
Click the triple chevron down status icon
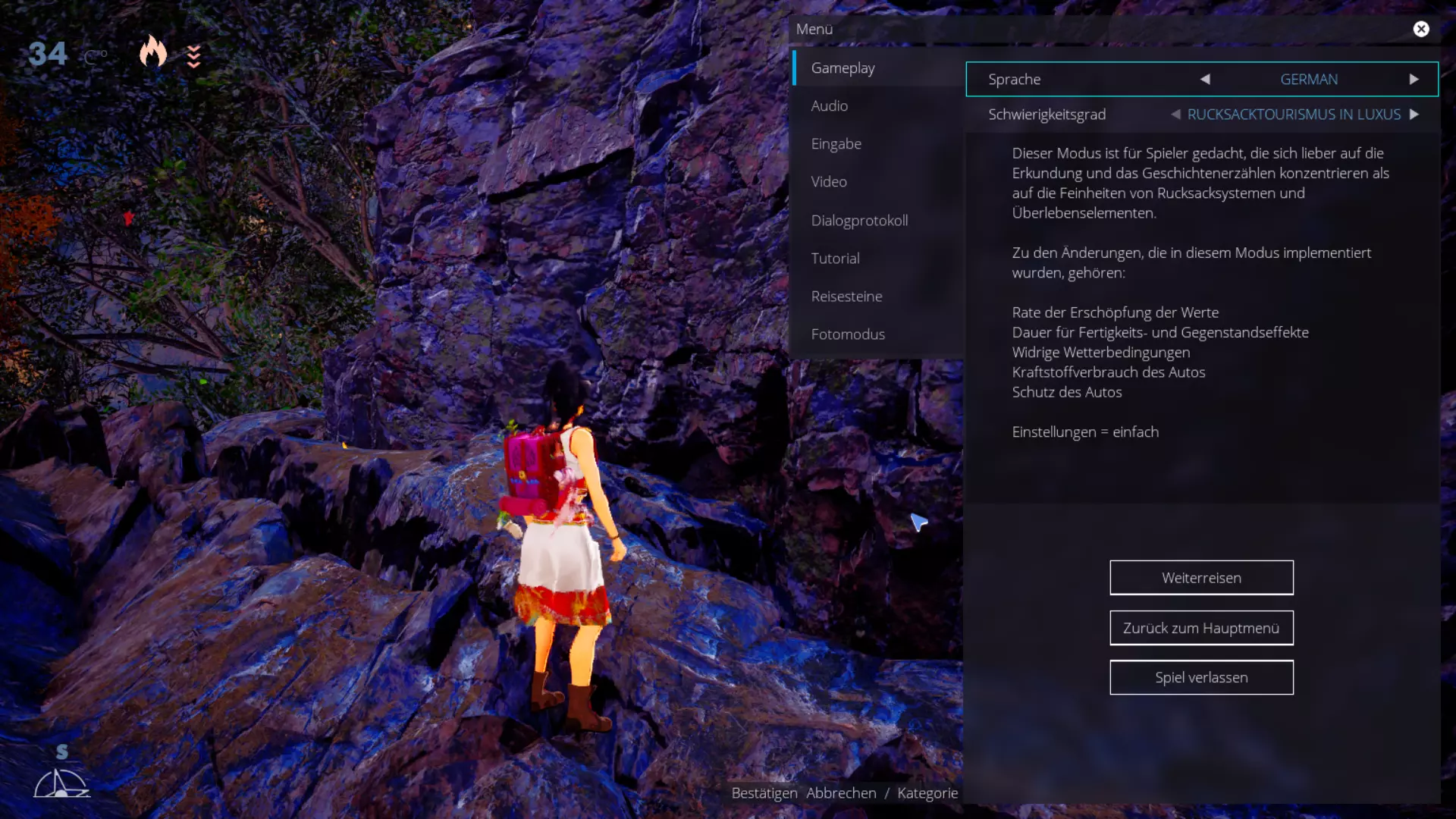pos(194,55)
